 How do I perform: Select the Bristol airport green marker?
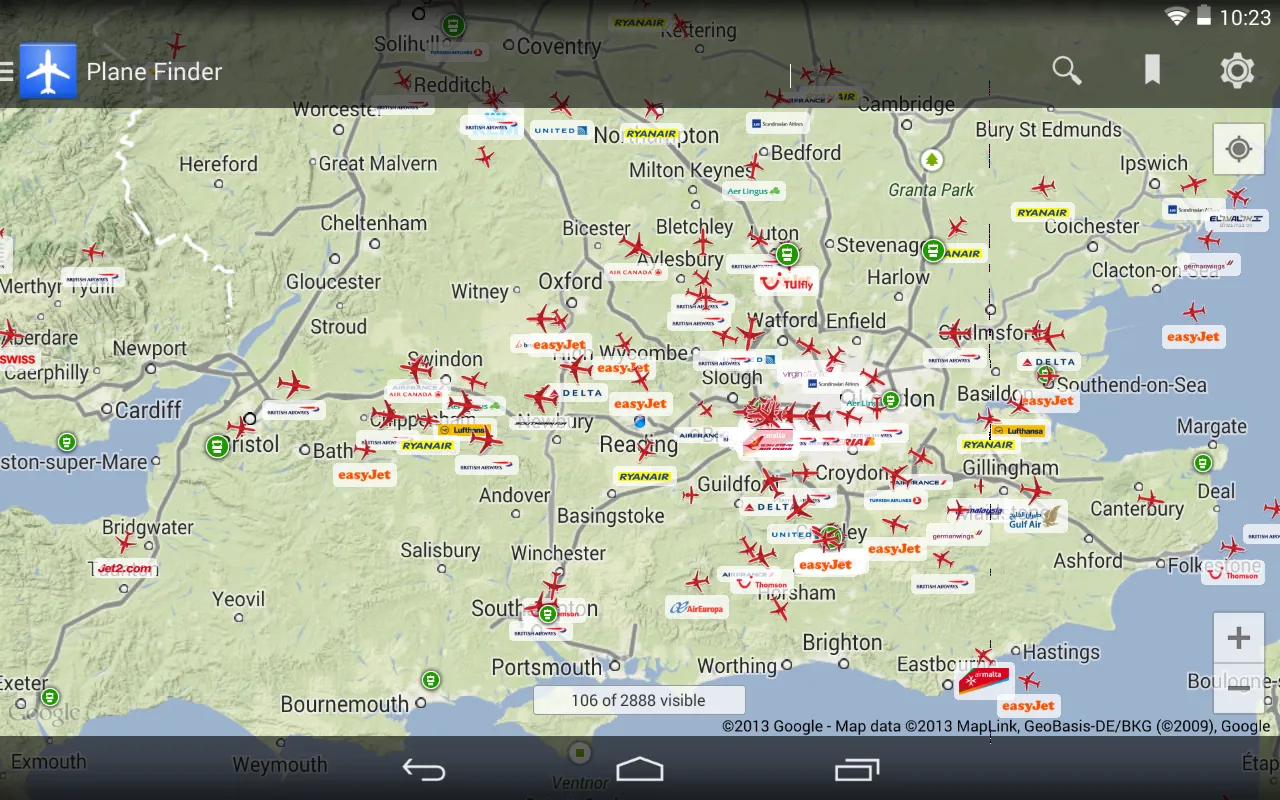click(217, 446)
